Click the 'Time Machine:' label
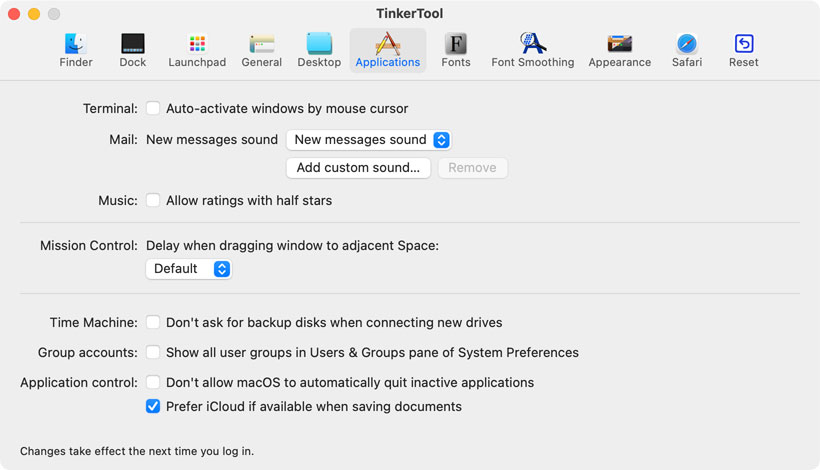 (x=94, y=323)
